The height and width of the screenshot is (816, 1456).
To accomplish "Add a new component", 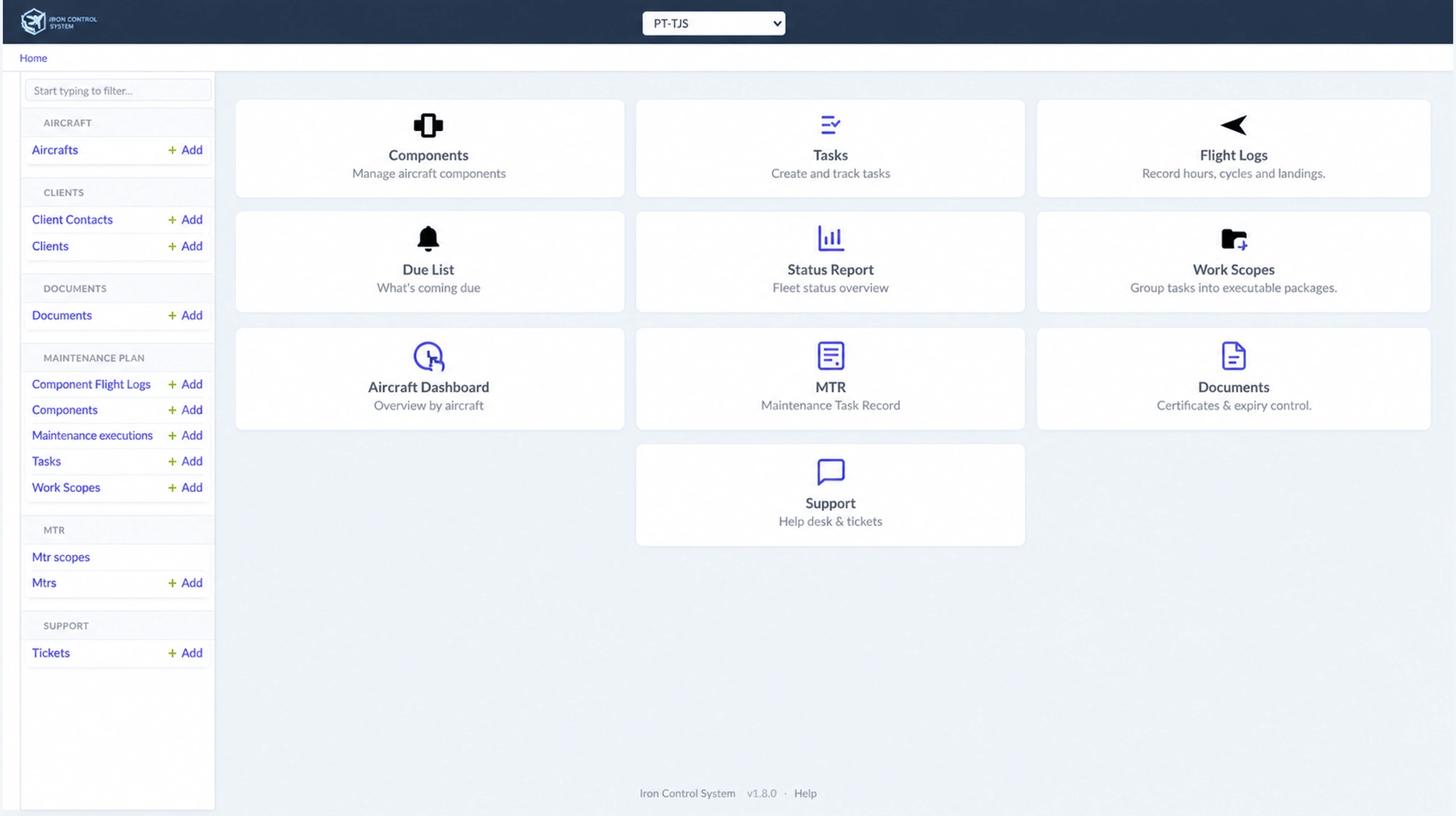I will point(185,410).
